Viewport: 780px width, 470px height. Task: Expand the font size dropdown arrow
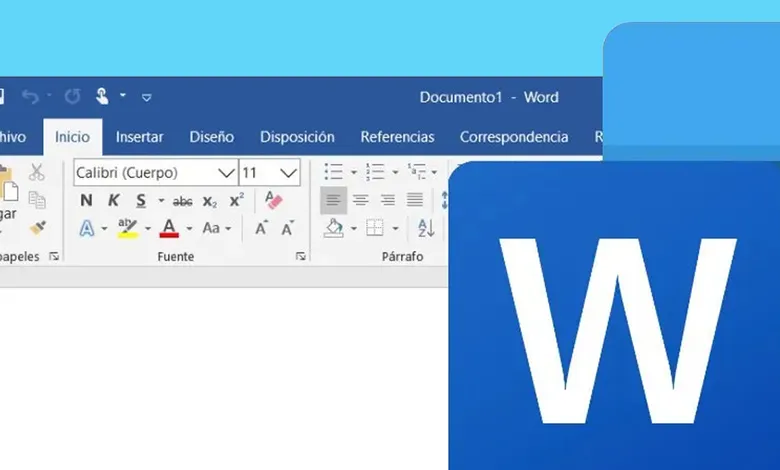coord(288,173)
